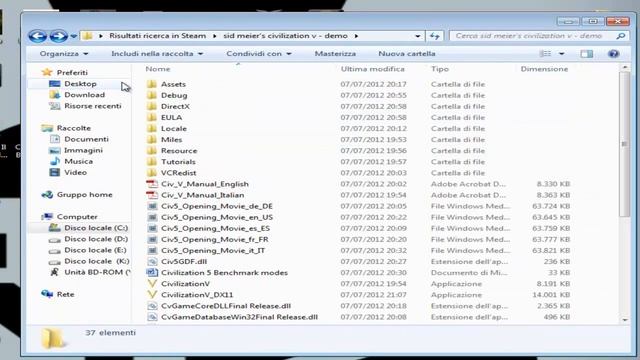The width and height of the screenshot is (640, 360).
Task: Select CvGameCoreDLLFinal Release.dll file
Action: click(x=226, y=306)
